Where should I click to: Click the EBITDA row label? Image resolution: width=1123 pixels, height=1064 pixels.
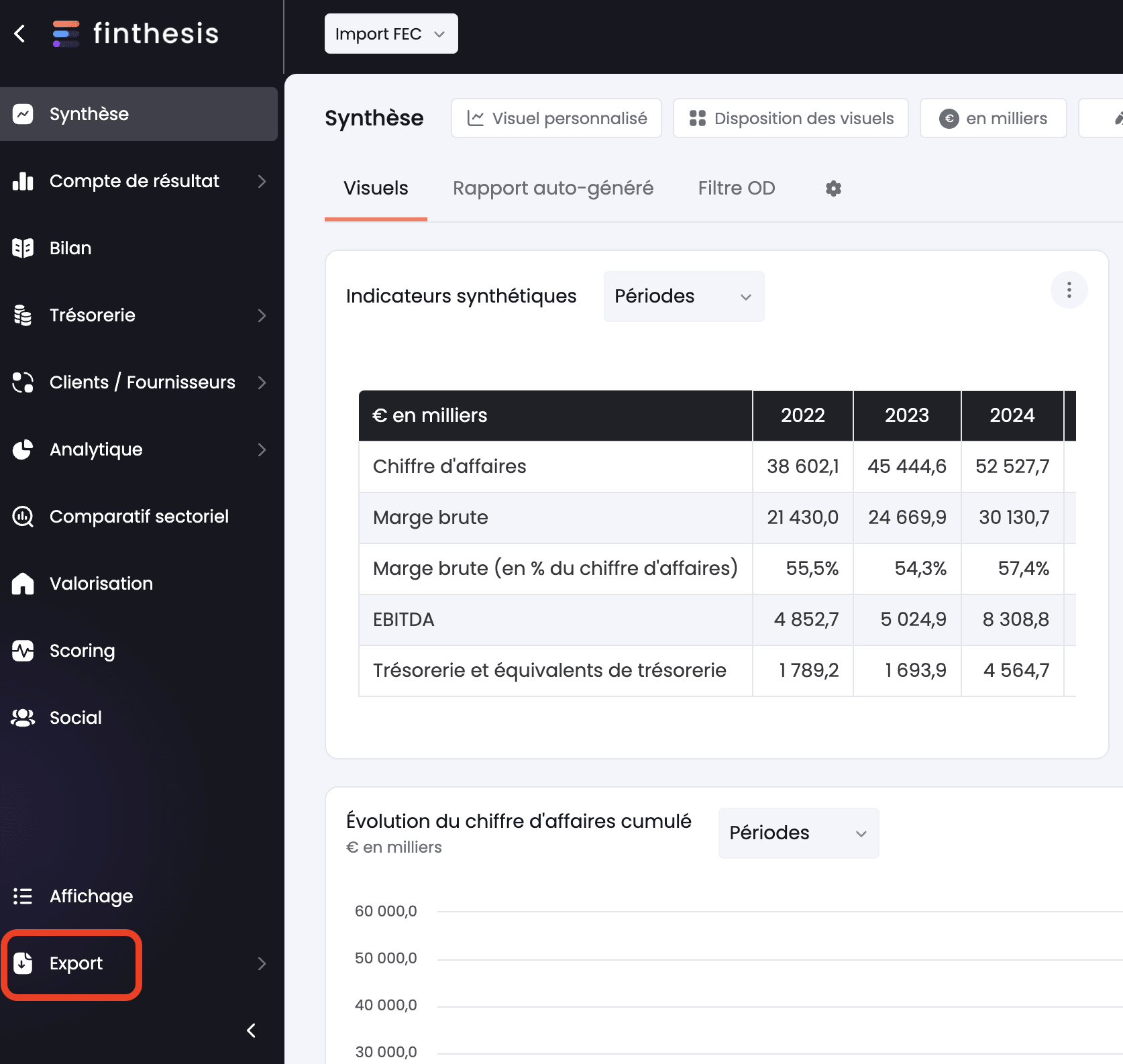pyautogui.click(x=404, y=620)
